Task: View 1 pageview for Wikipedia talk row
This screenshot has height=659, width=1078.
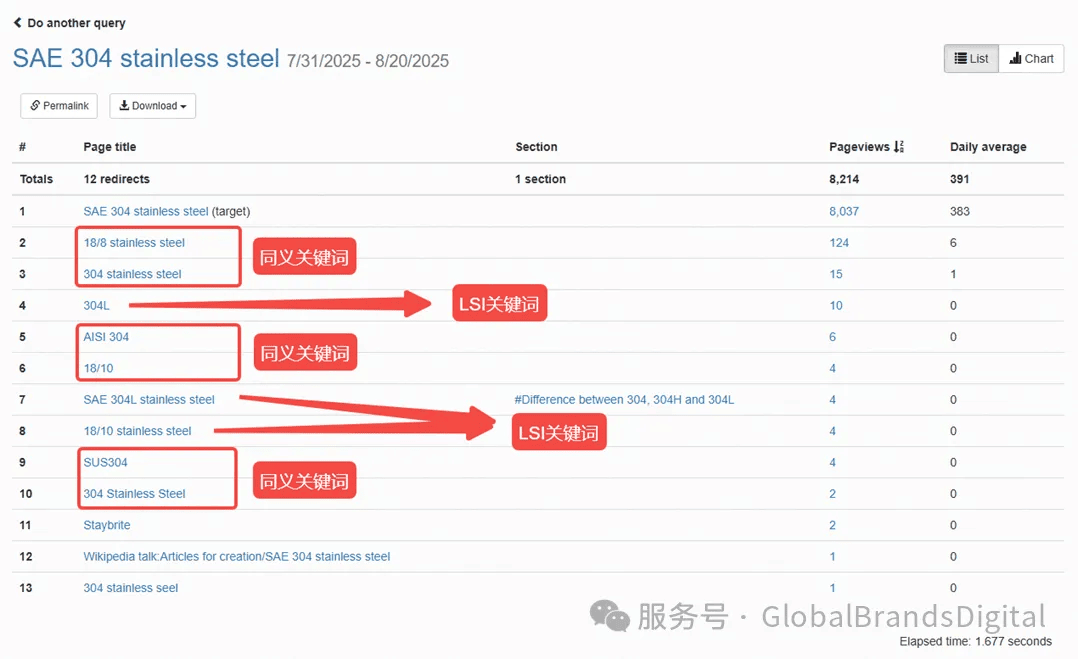Action: tap(833, 557)
